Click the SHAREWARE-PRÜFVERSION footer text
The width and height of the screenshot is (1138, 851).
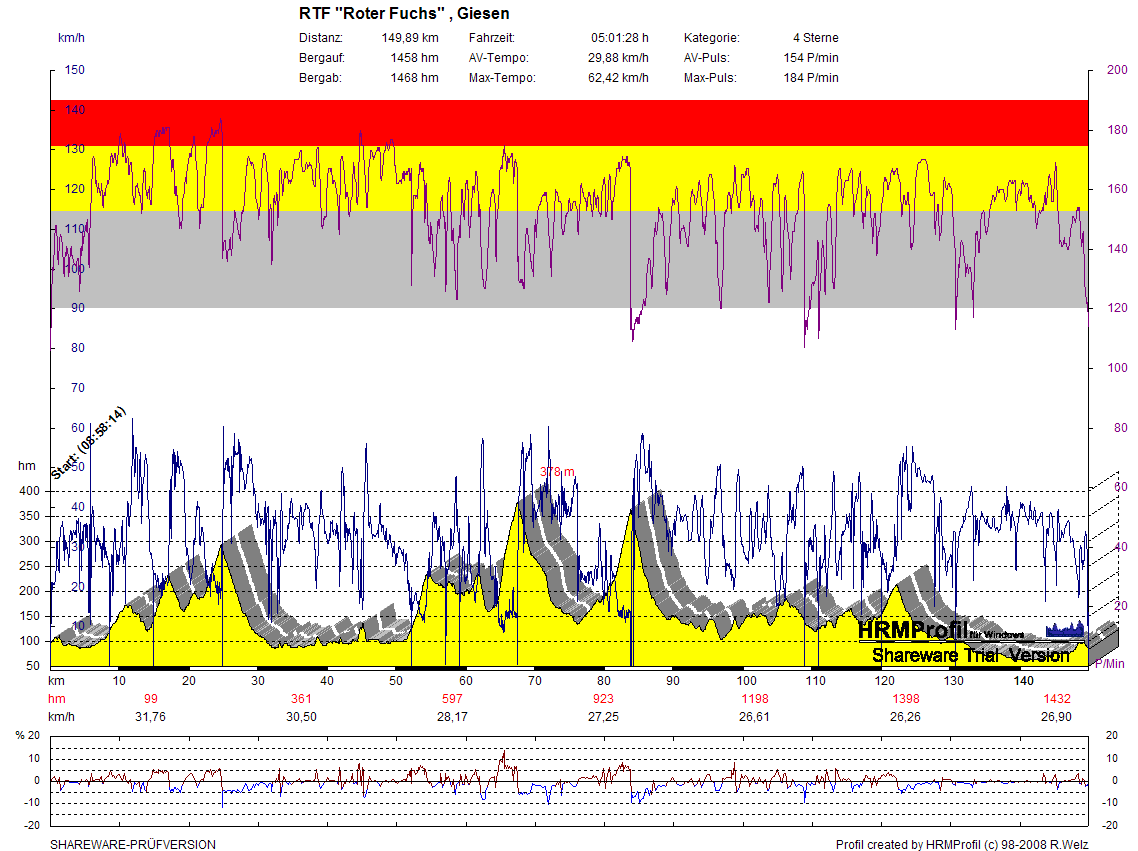pos(133,845)
